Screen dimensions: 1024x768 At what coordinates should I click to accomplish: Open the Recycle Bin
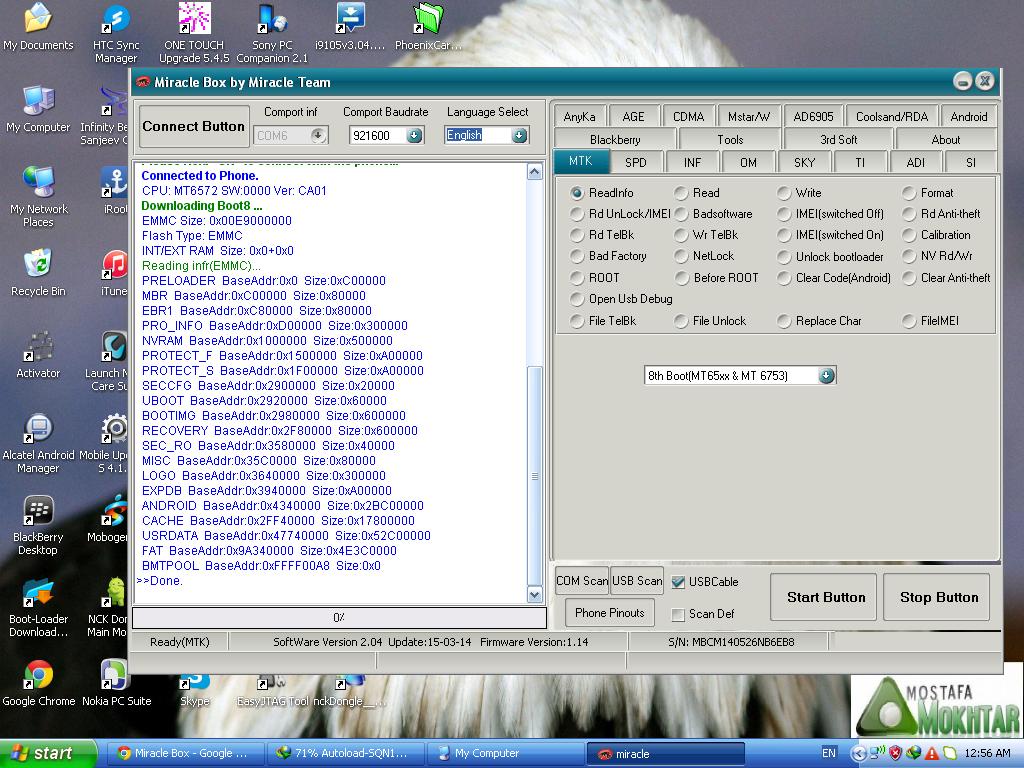pos(38,273)
